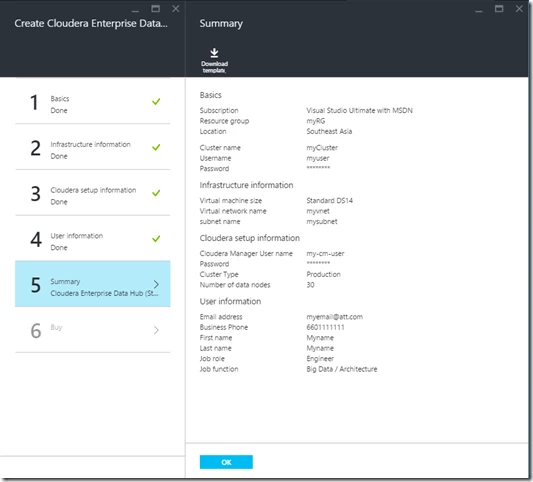Viewport: 533px width, 482px height.
Task: Click the business phone 6601111111
Action: [325, 327]
